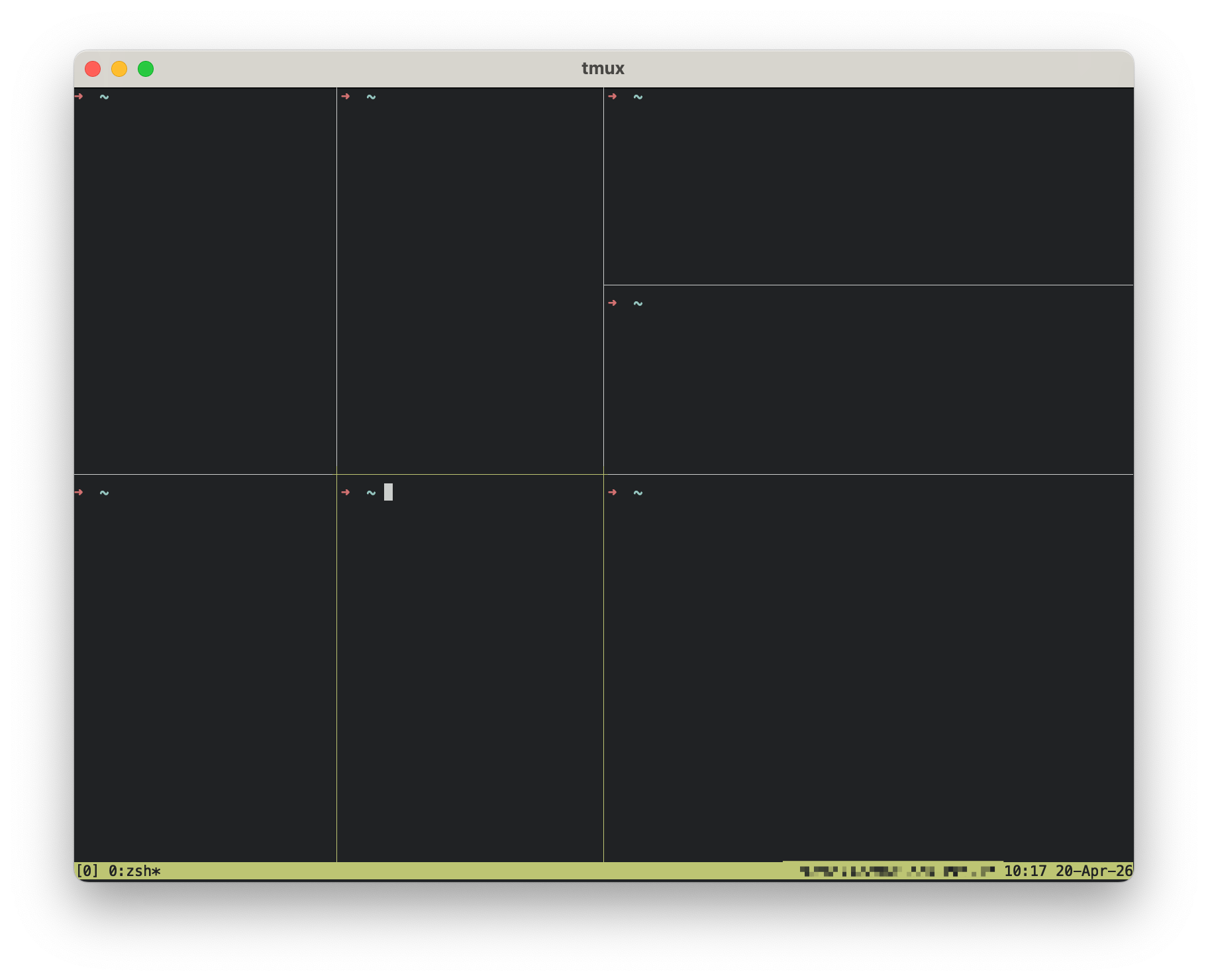
Task: Click the arrow prompt in bottom-left pane
Action: (x=79, y=493)
